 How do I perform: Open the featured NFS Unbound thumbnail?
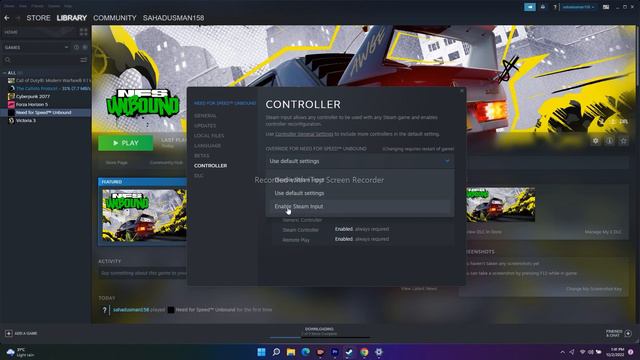click(143, 215)
